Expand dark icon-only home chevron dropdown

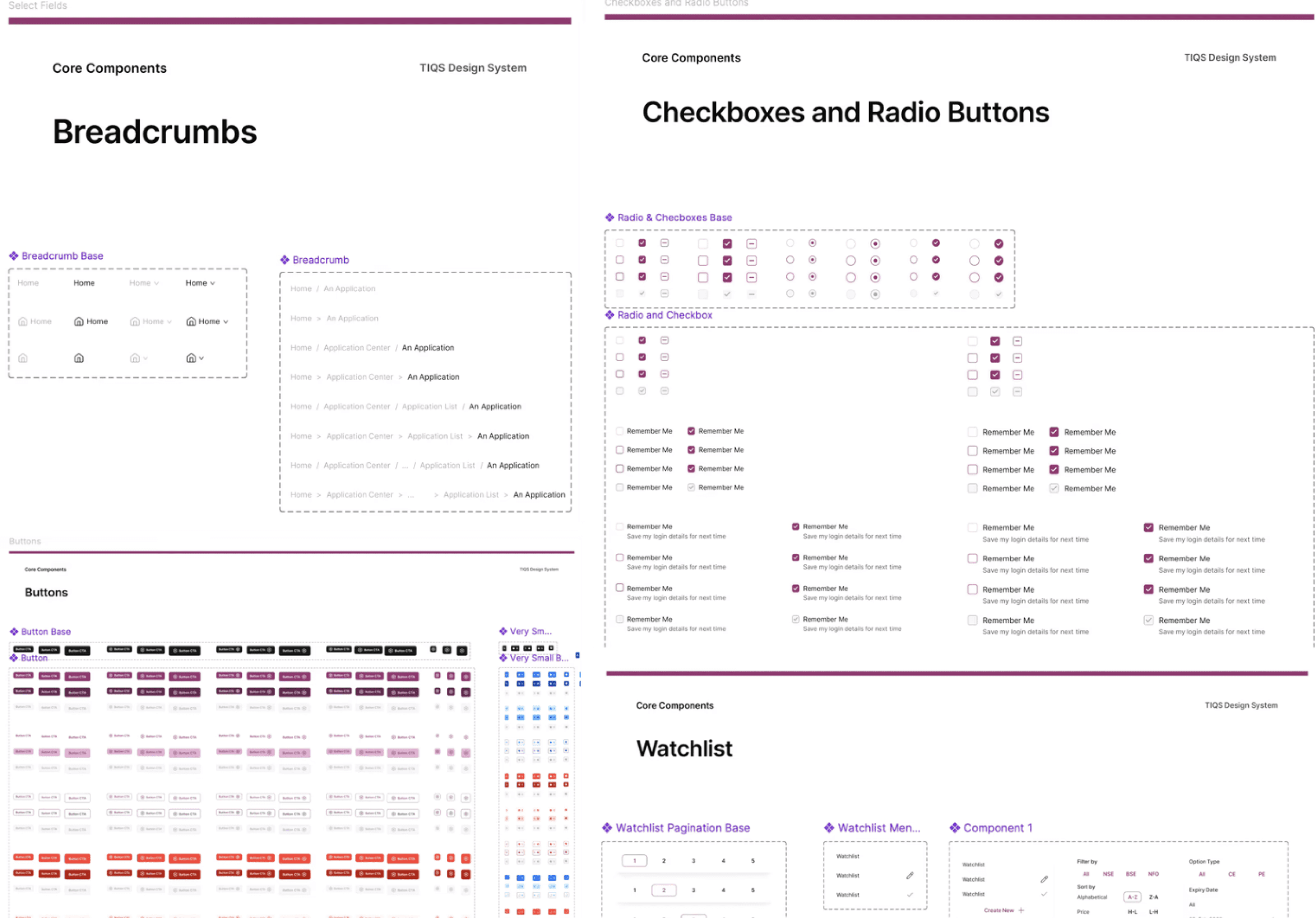click(201, 358)
